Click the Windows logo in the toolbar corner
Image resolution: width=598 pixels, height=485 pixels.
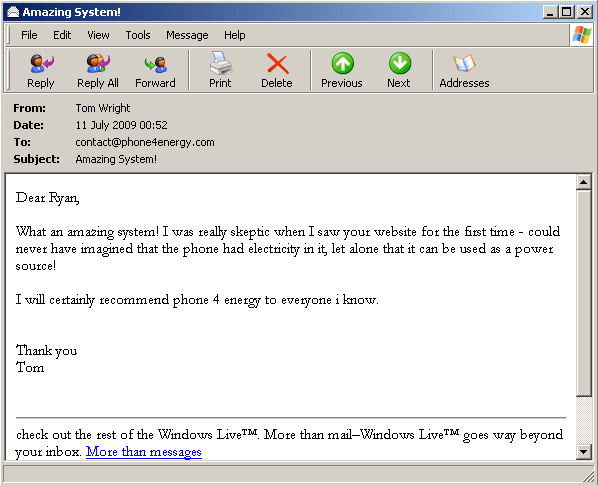click(582, 35)
